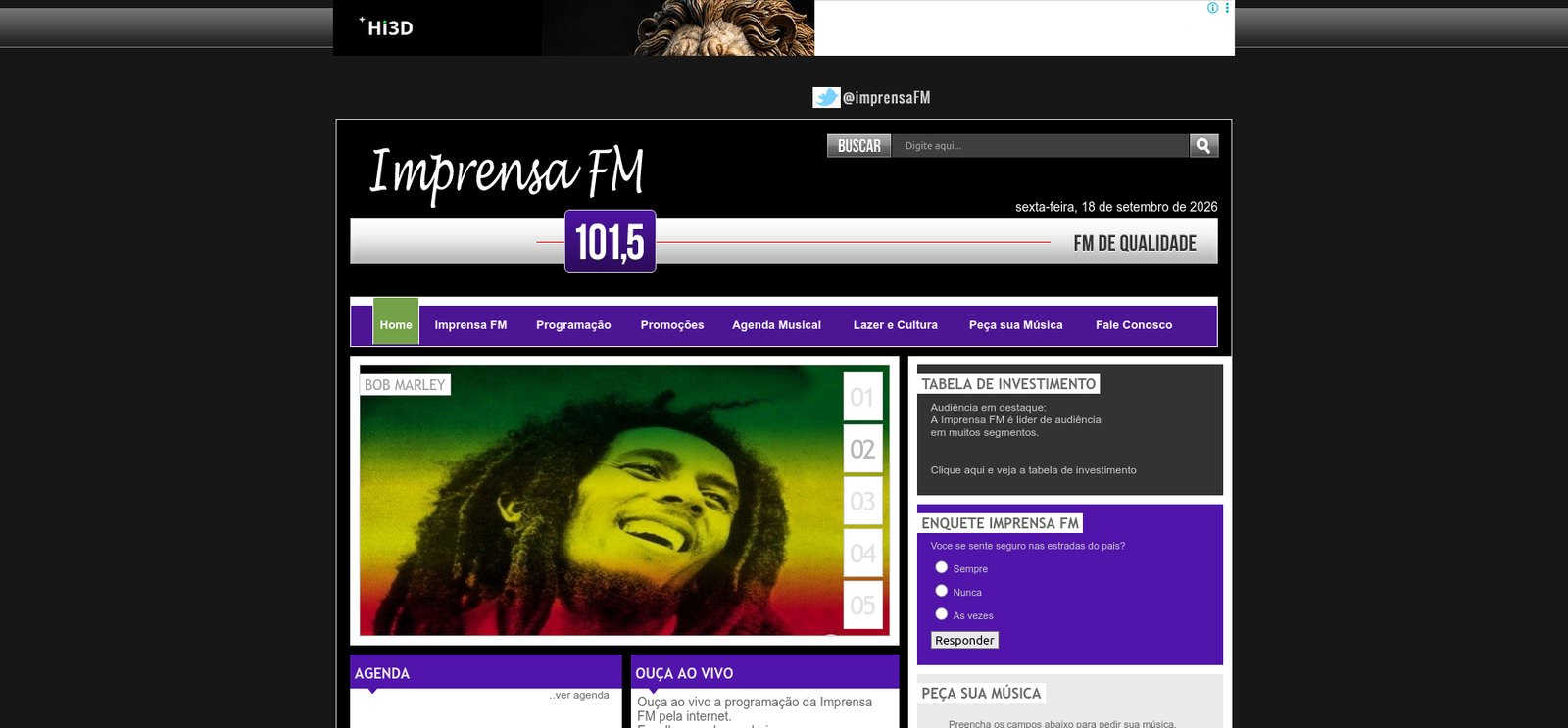This screenshot has width=1568, height=728.
Task: Open the Agenda Musical menu
Action: (776, 325)
